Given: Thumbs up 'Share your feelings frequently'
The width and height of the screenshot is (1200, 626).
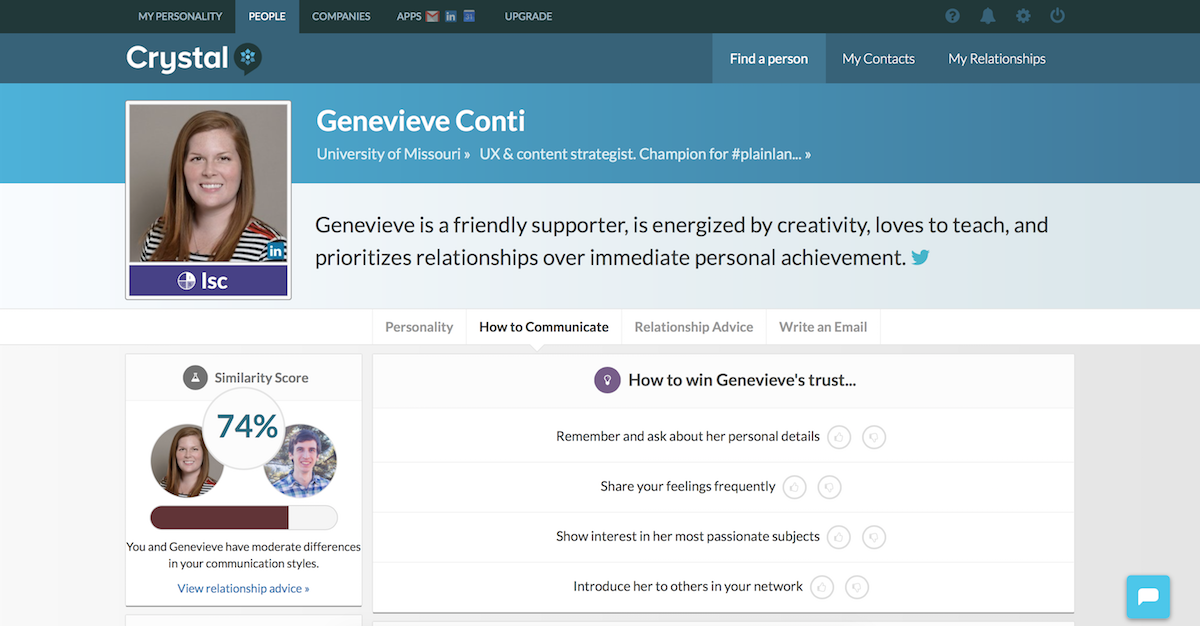Looking at the screenshot, I should click(795, 487).
